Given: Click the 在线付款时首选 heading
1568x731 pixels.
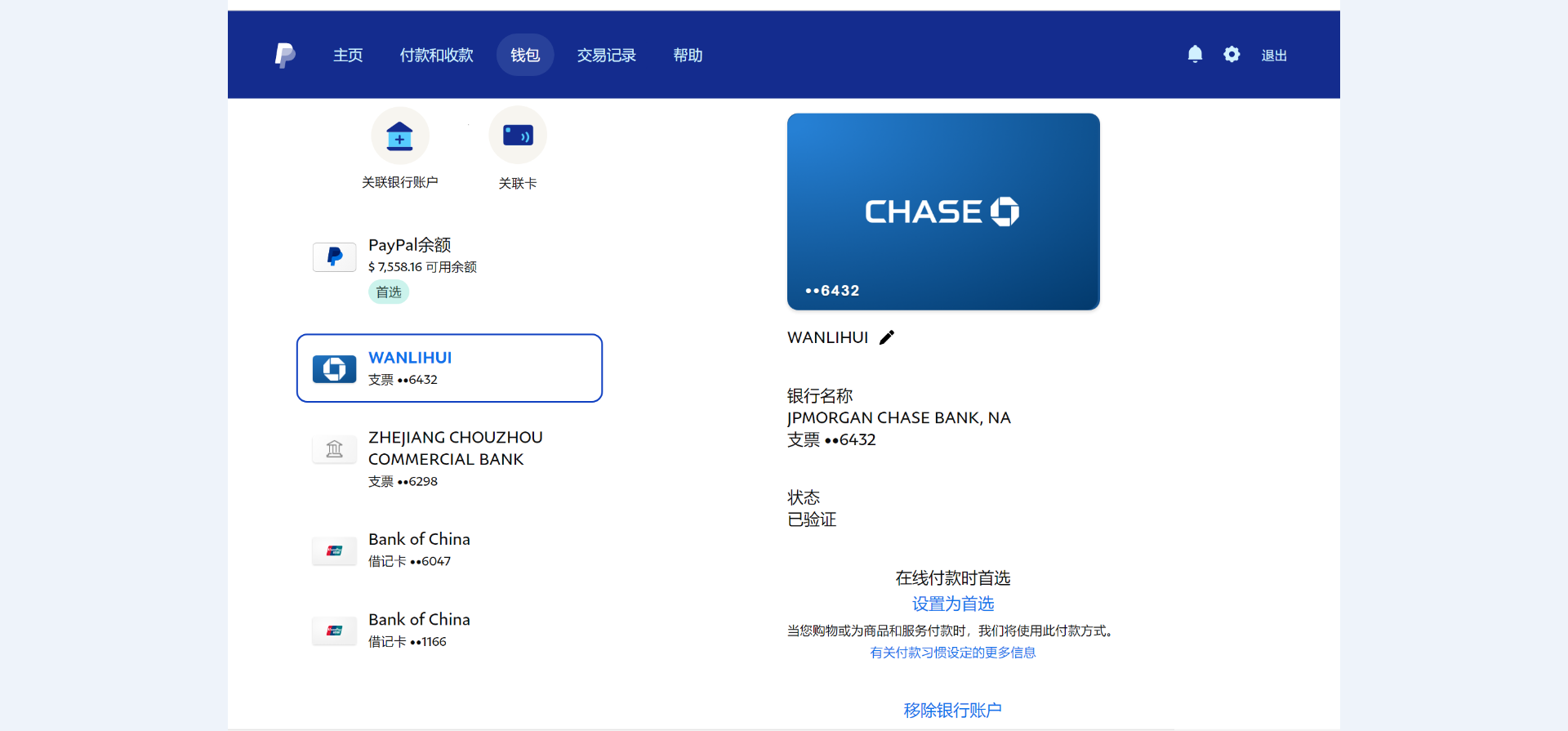Looking at the screenshot, I should tap(953, 578).
